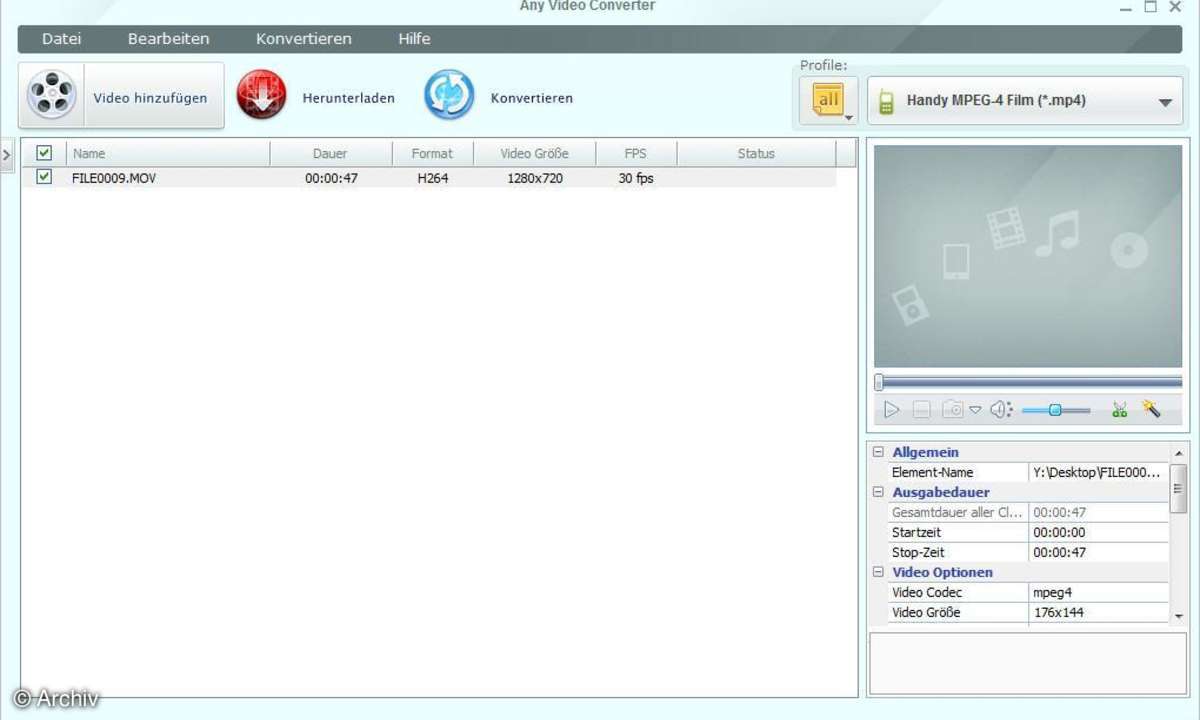Screen dimensions: 1200x720
Task: Mute audio with the speaker icon
Action: tap(1001, 410)
